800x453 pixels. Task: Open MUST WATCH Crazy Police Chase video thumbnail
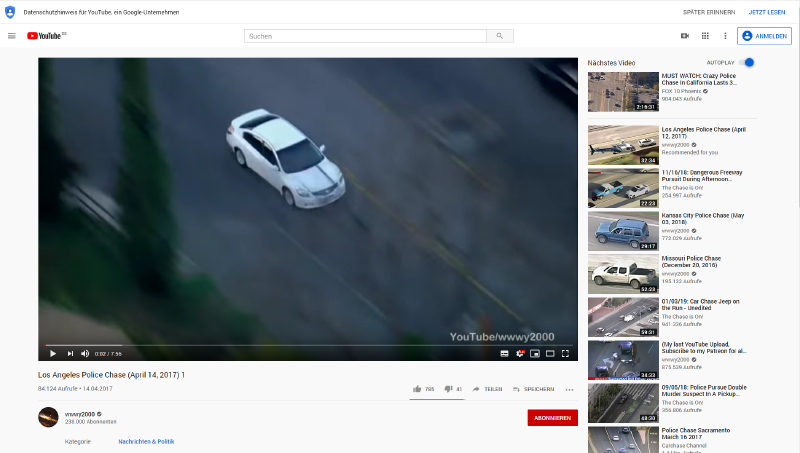click(623, 92)
